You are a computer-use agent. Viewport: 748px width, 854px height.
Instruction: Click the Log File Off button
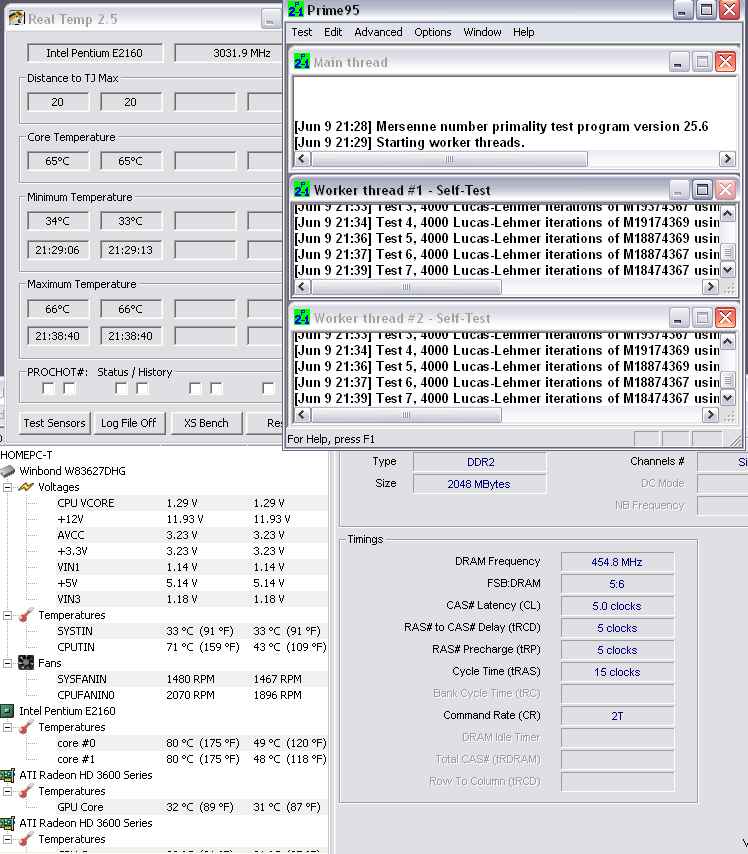[x=129, y=423]
